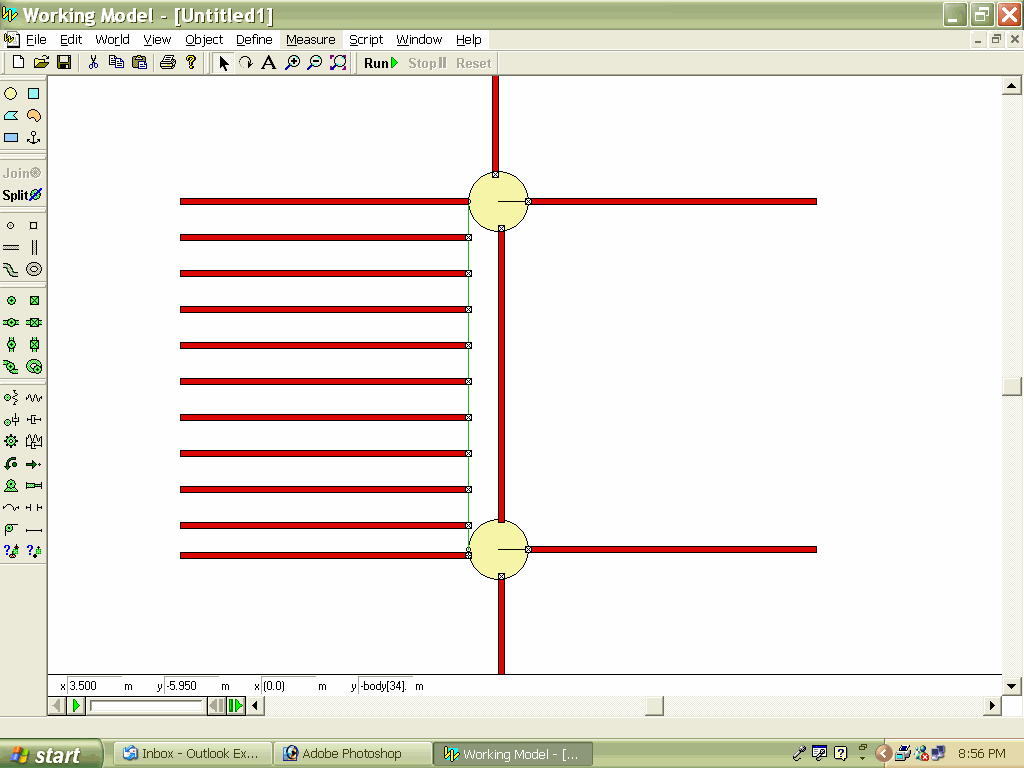
Task: Select the Rectangle body tool
Action: pos(11,138)
